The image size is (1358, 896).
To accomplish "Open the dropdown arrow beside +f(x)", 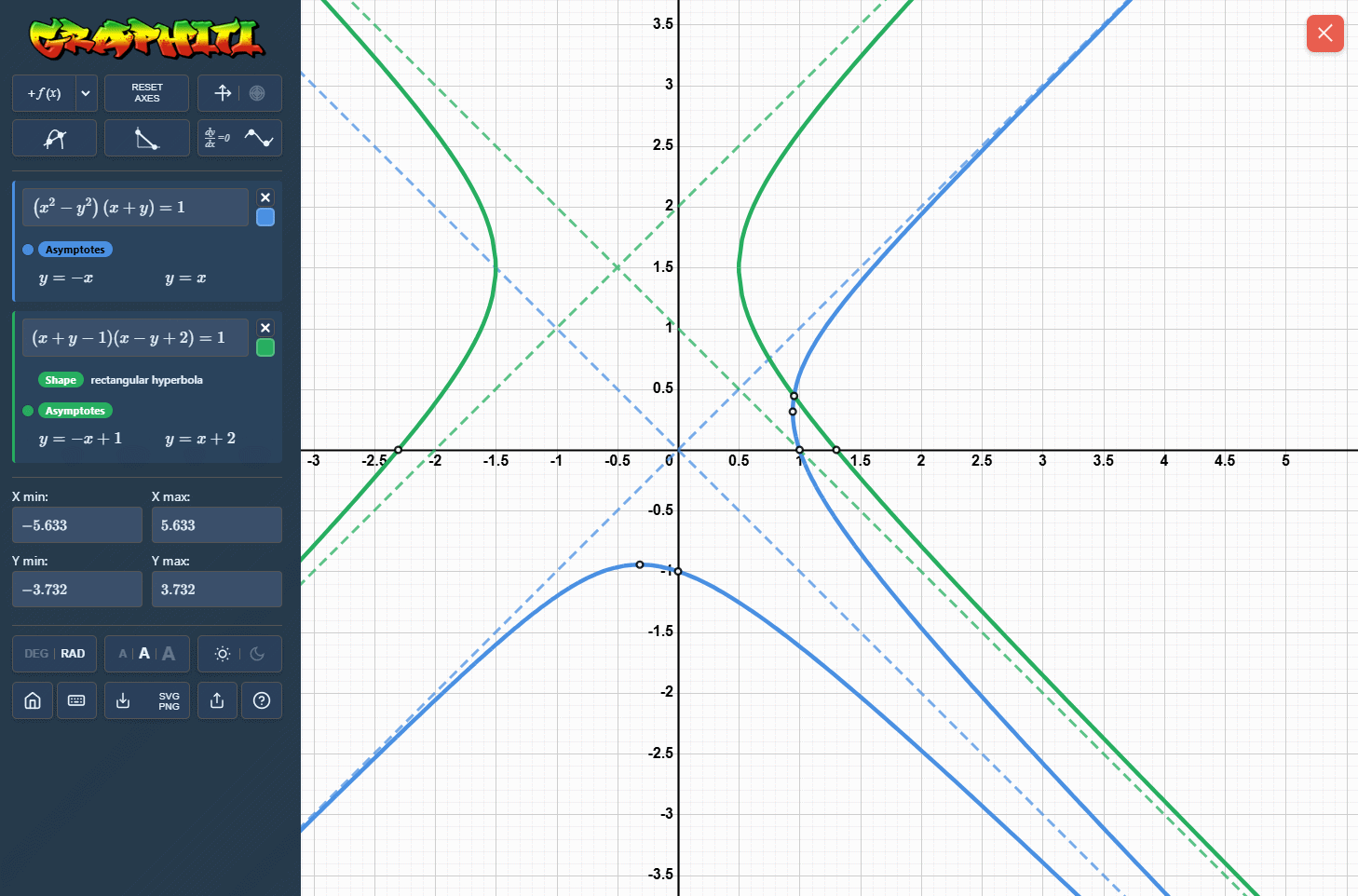I will (86, 93).
